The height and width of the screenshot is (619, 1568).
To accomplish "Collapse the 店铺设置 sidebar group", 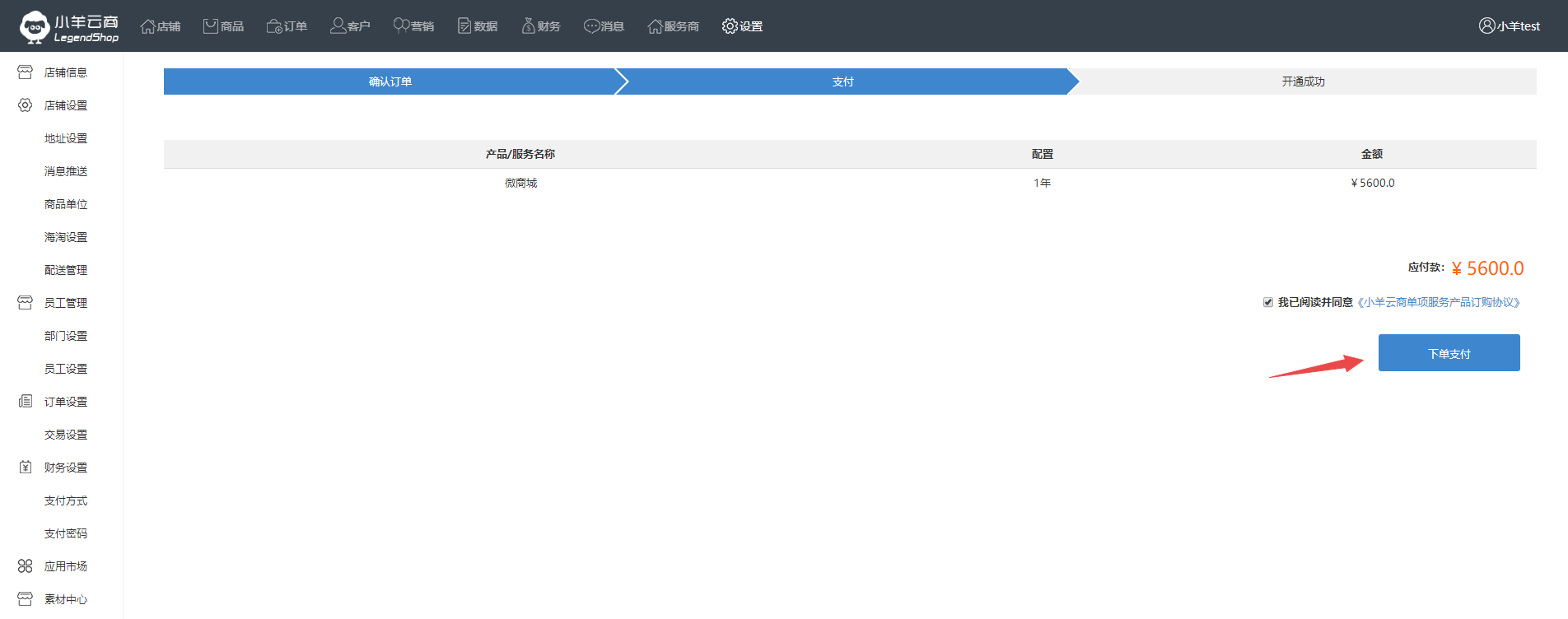I will coord(65,105).
